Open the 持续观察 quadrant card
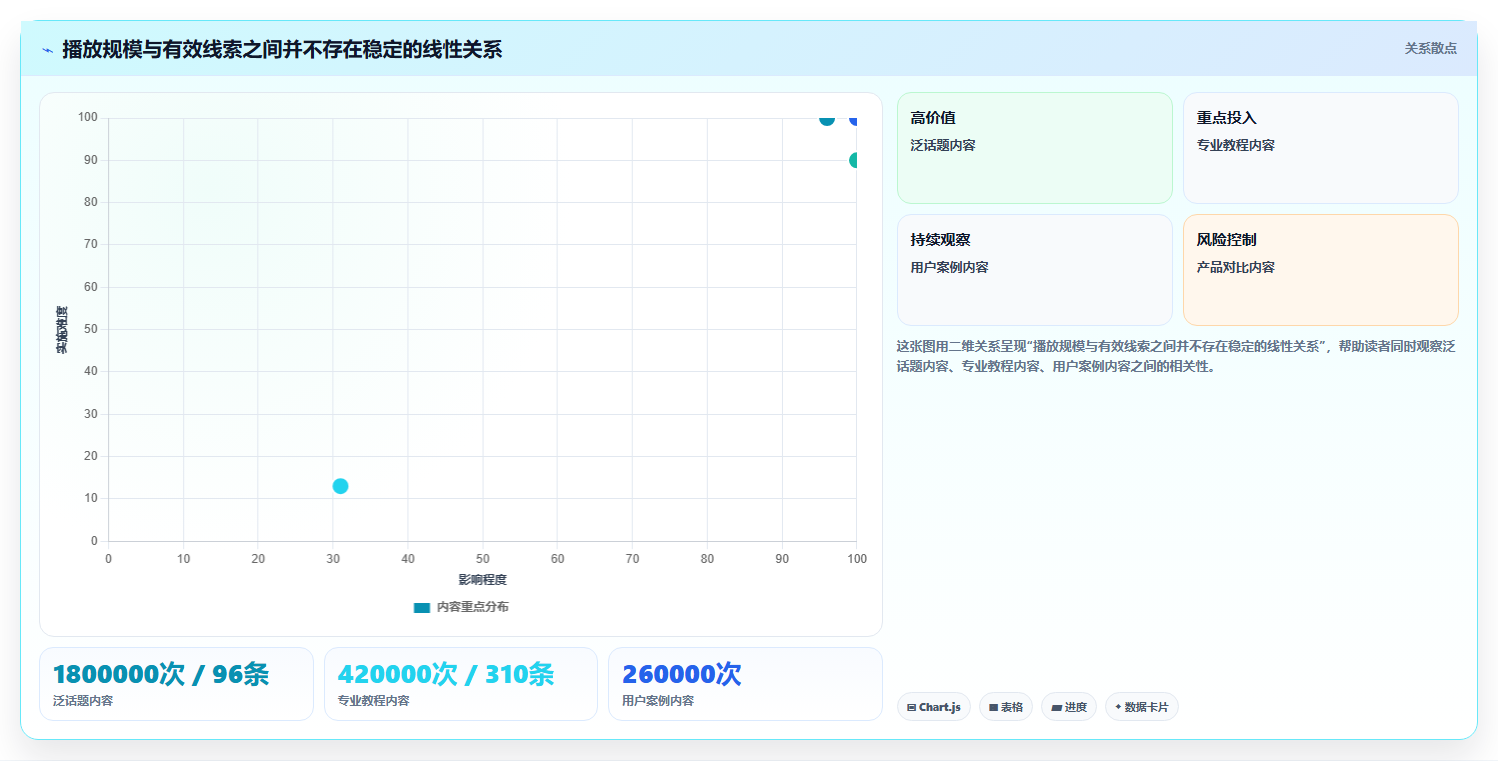The height and width of the screenshot is (761, 1498). [1035, 270]
